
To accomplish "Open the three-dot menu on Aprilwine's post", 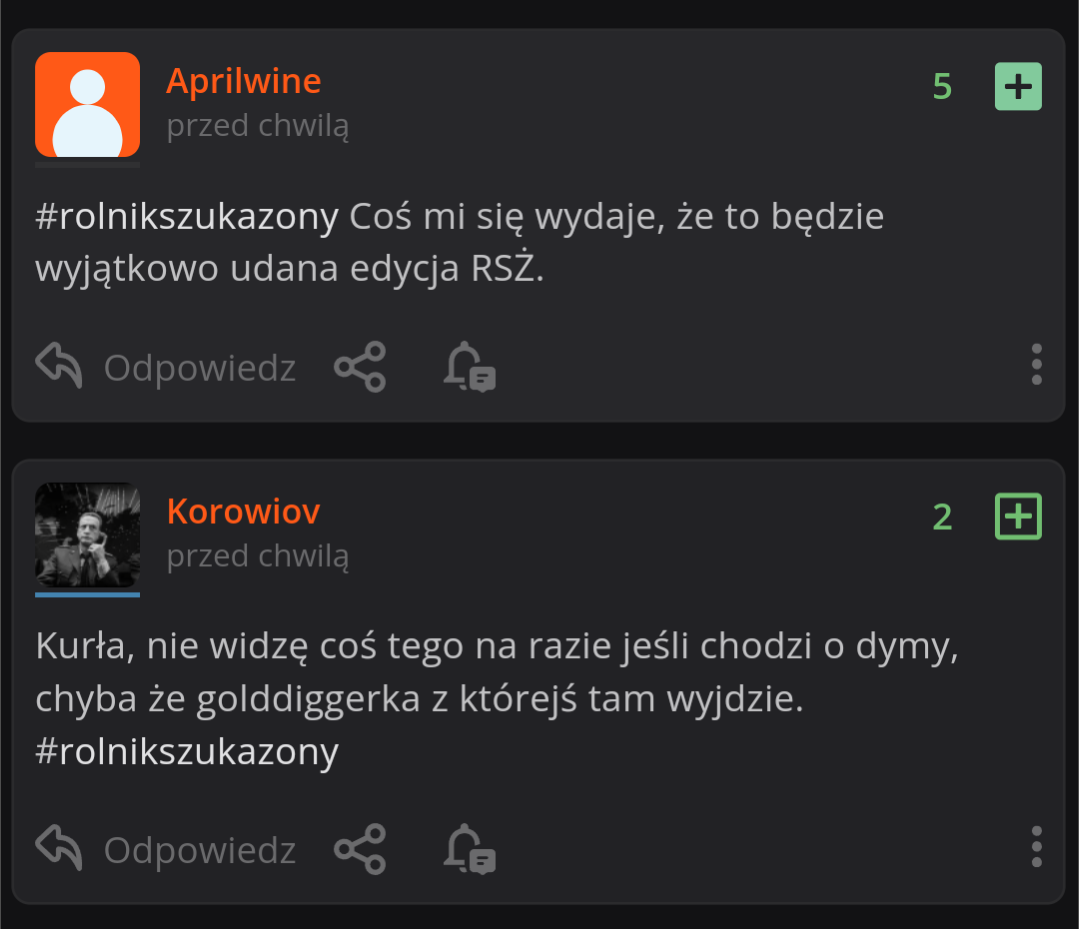I will (x=1037, y=365).
